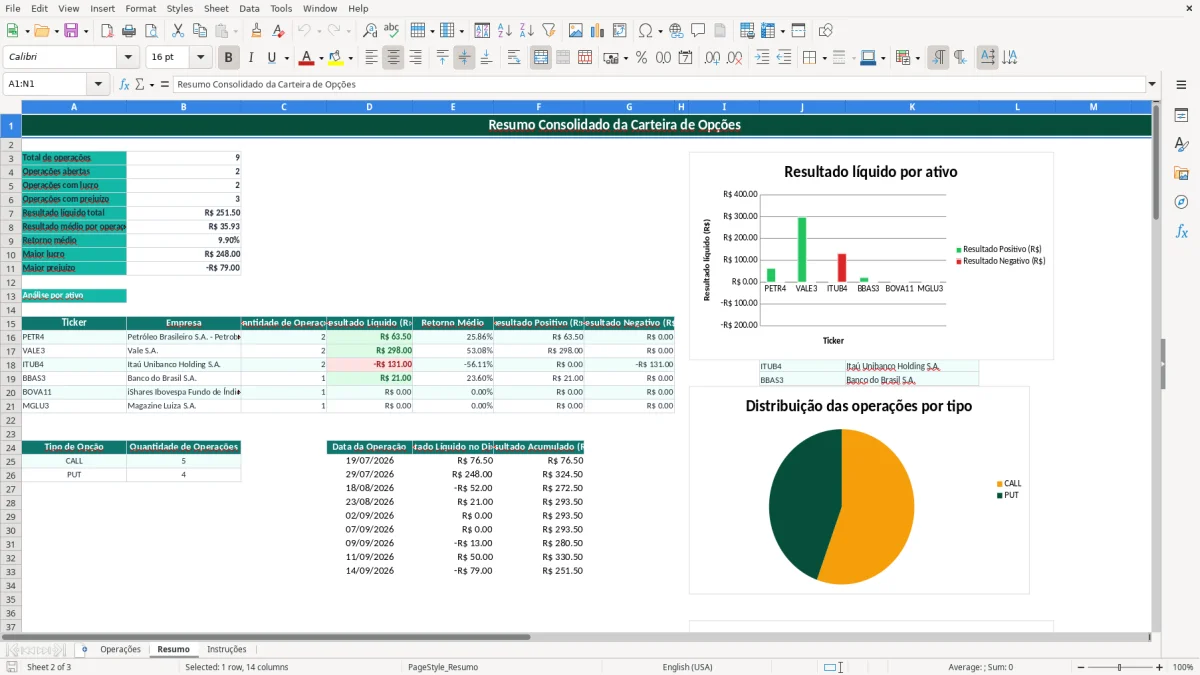The width and height of the screenshot is (1200, 675).
Task: Toggle Bold formatting
Action: point(229,58)
